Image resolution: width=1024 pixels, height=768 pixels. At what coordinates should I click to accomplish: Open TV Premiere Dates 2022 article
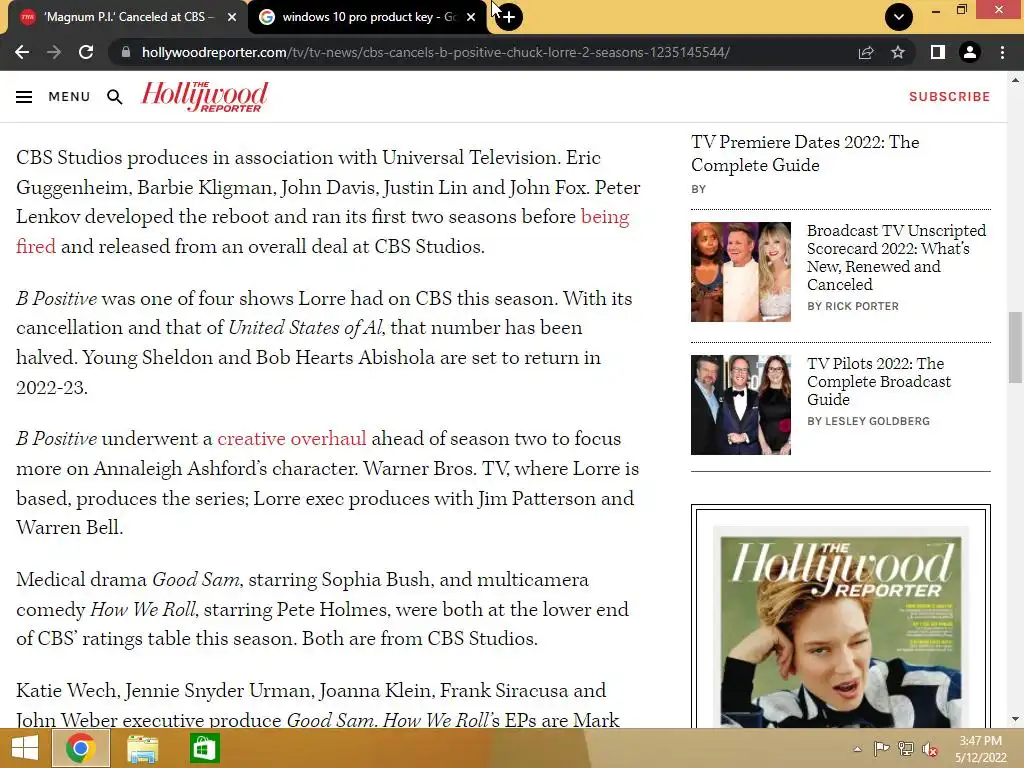[x=805, y=153]
